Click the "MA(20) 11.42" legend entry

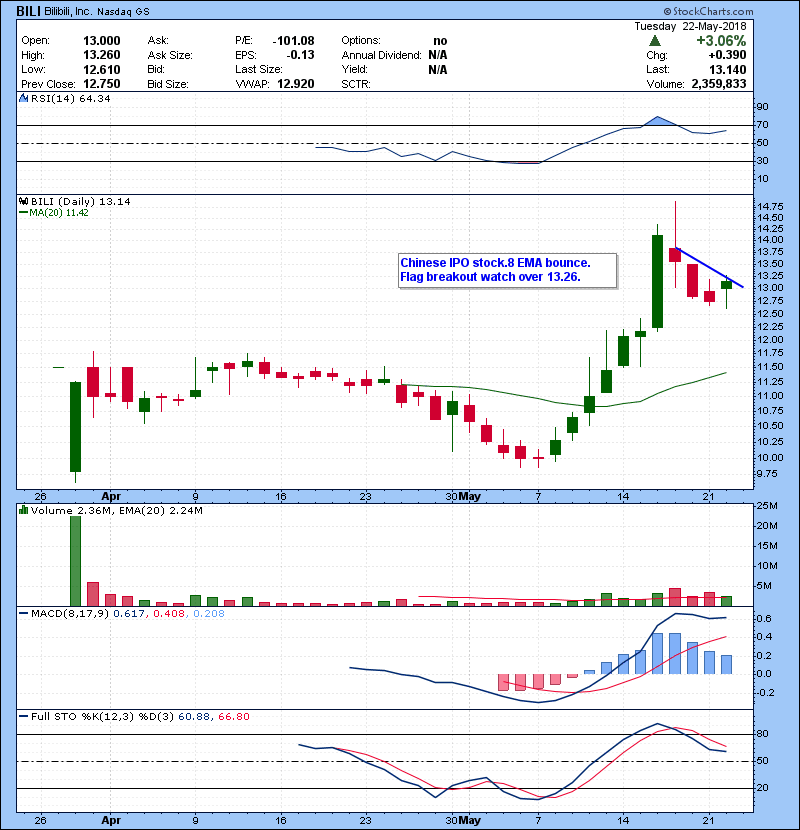(54, 213)
